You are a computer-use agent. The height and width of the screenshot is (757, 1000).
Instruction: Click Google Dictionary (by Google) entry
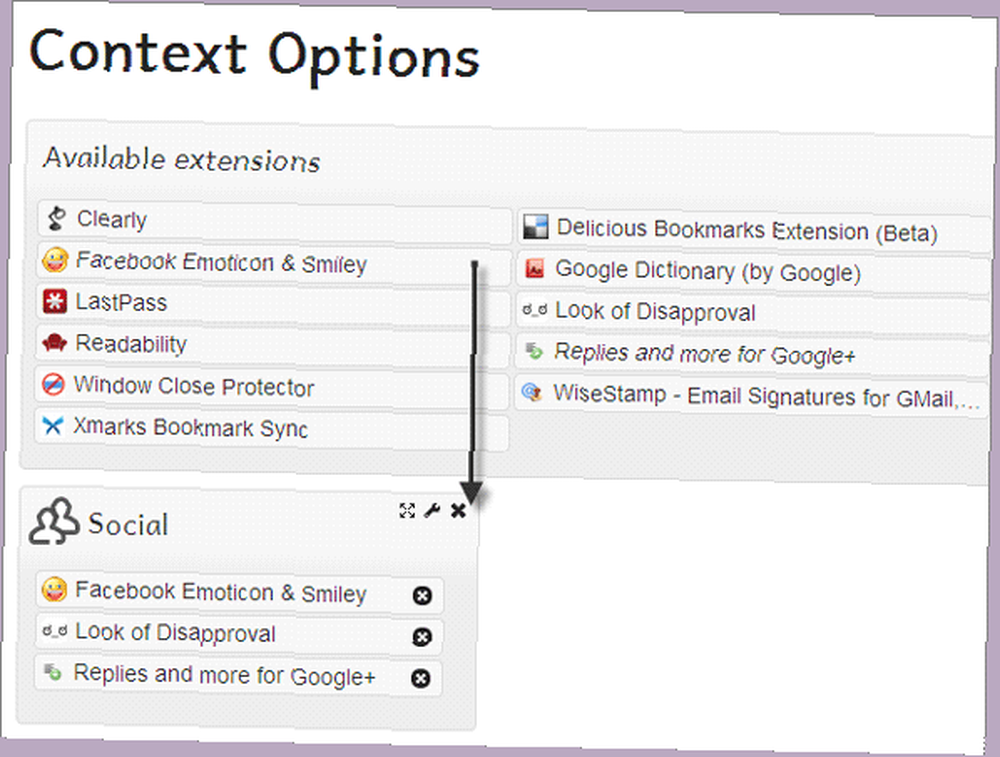pyautogui.click(x=707, y=271)
